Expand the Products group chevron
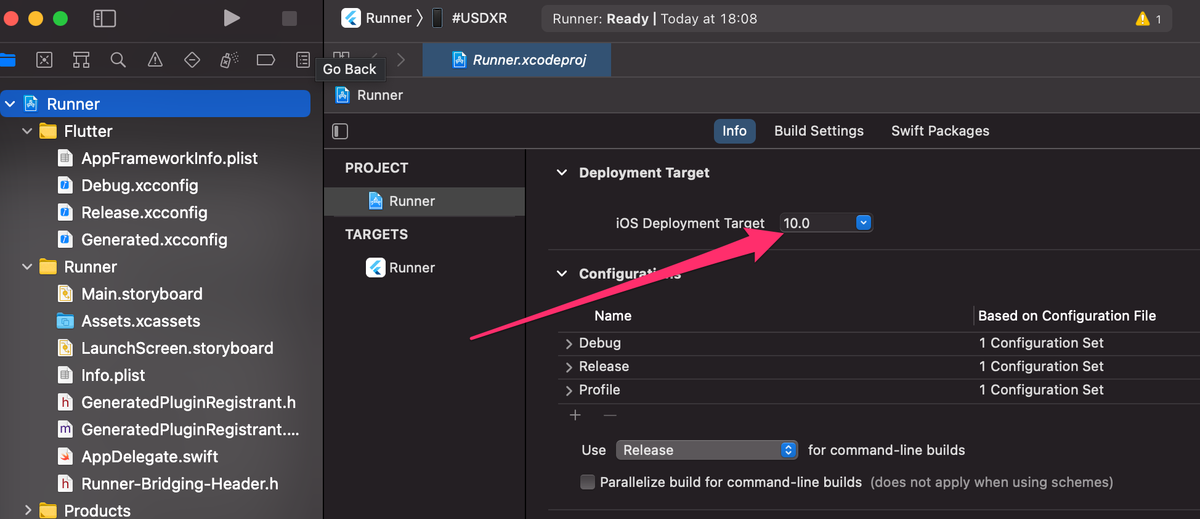The height and width of the screenshot is (519, 1200). point(28,510)
